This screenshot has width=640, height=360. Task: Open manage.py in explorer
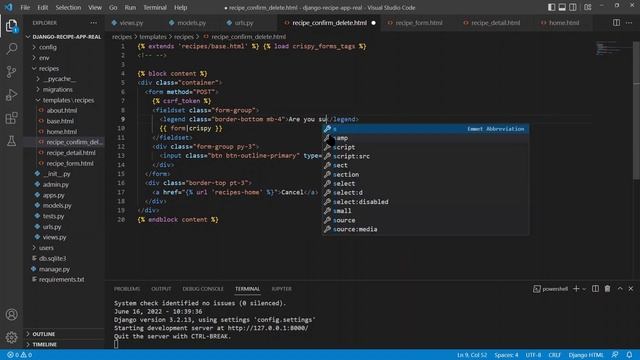[54, 269]
